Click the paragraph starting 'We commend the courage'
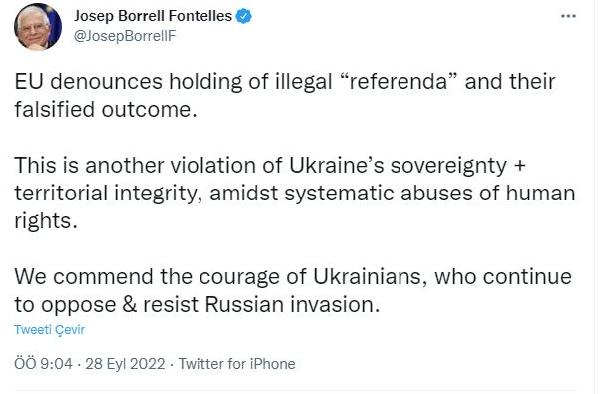 pos(293,290)
